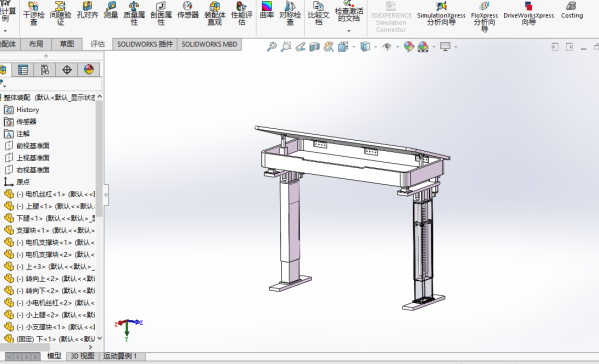Click Zoom to Area icon
Screen dimensions: 599x364
click(x=285, y=47)
